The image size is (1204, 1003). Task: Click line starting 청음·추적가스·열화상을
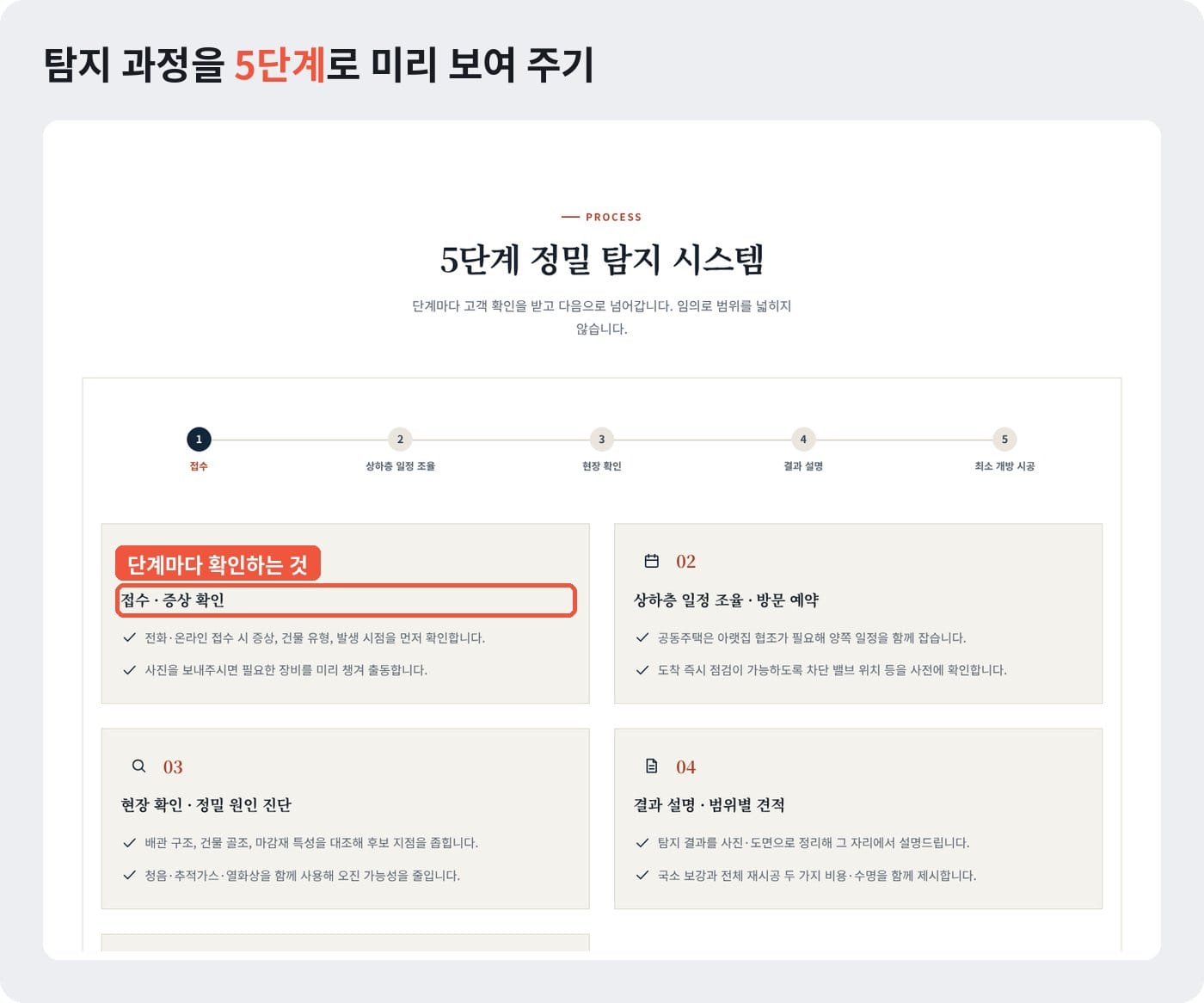[x=302, y=876]
